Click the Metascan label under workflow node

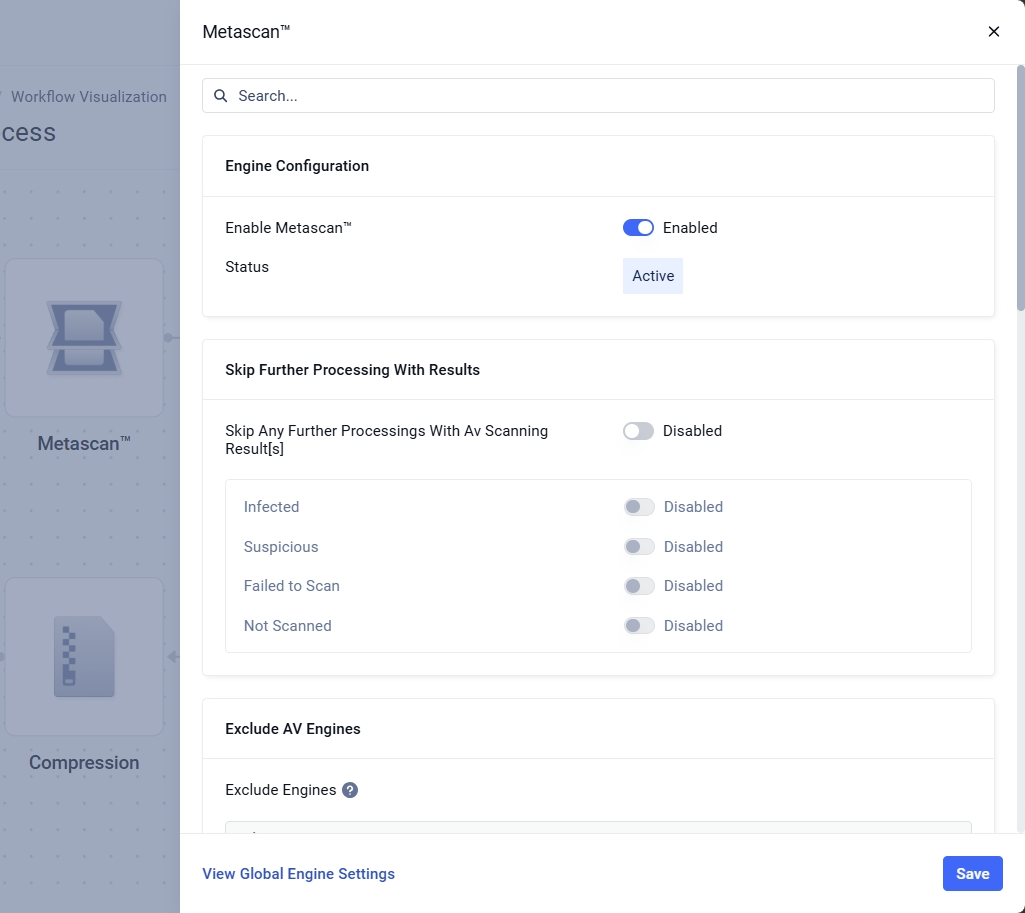[x=84, y=444]
